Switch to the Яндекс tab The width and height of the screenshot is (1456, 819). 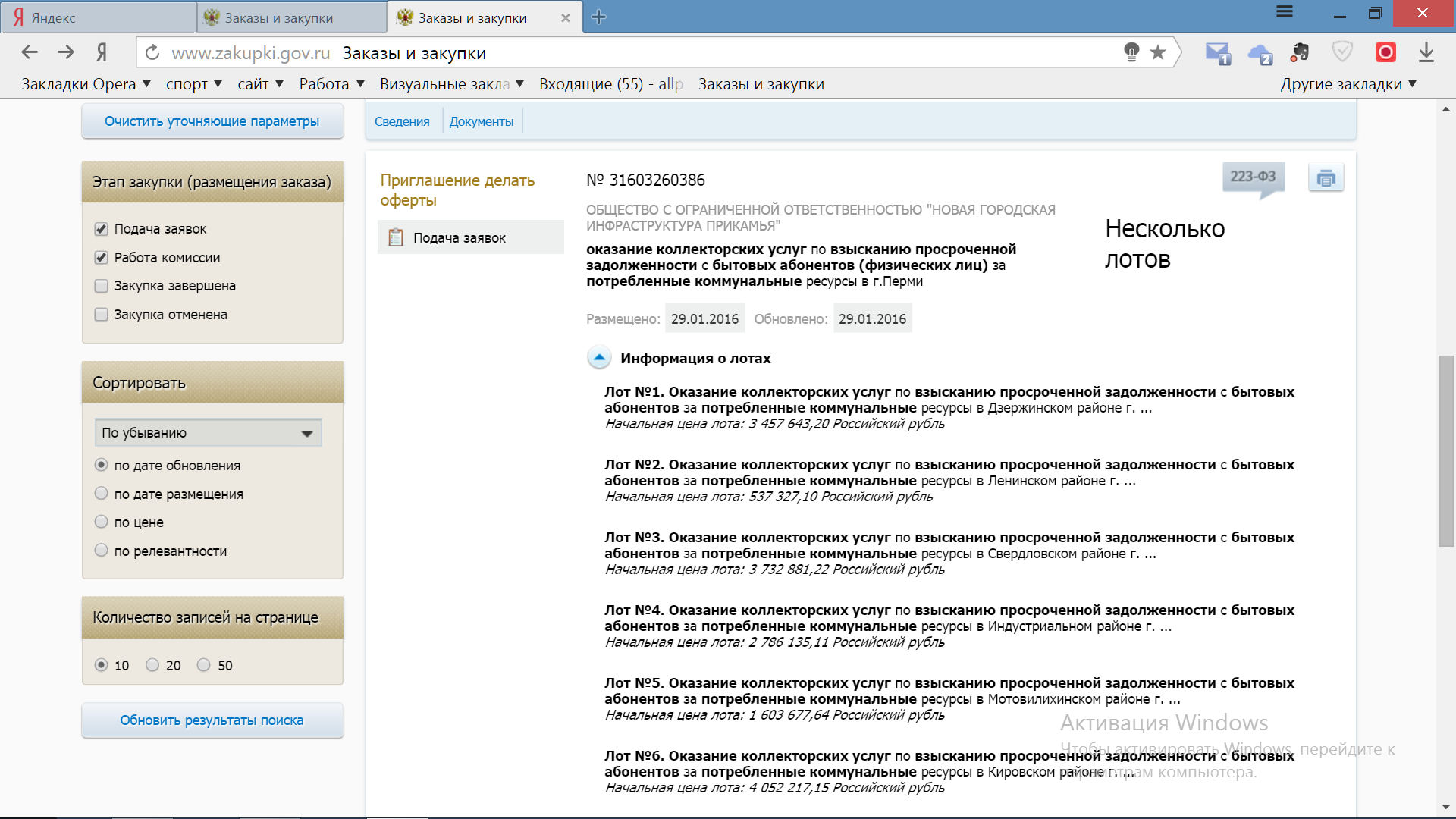[99, 17]
